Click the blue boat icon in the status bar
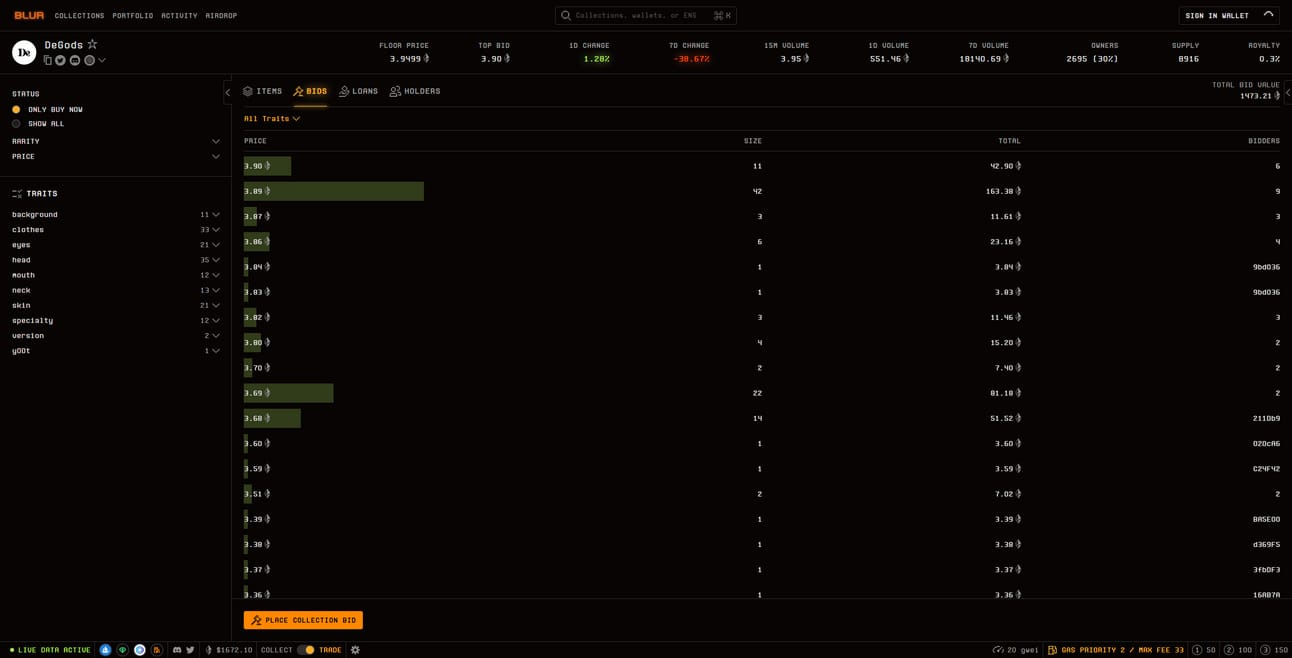The image size is (1292, 658). pyautogui.click(x=105, y=650)
